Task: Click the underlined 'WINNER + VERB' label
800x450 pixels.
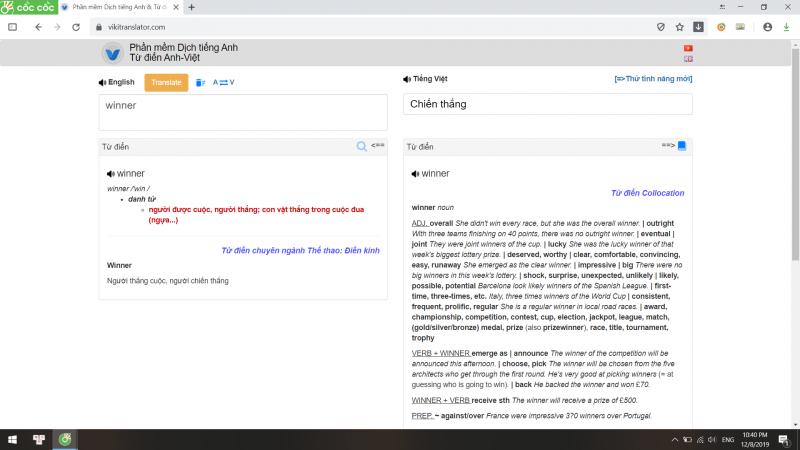Action: tap(441, 400)
